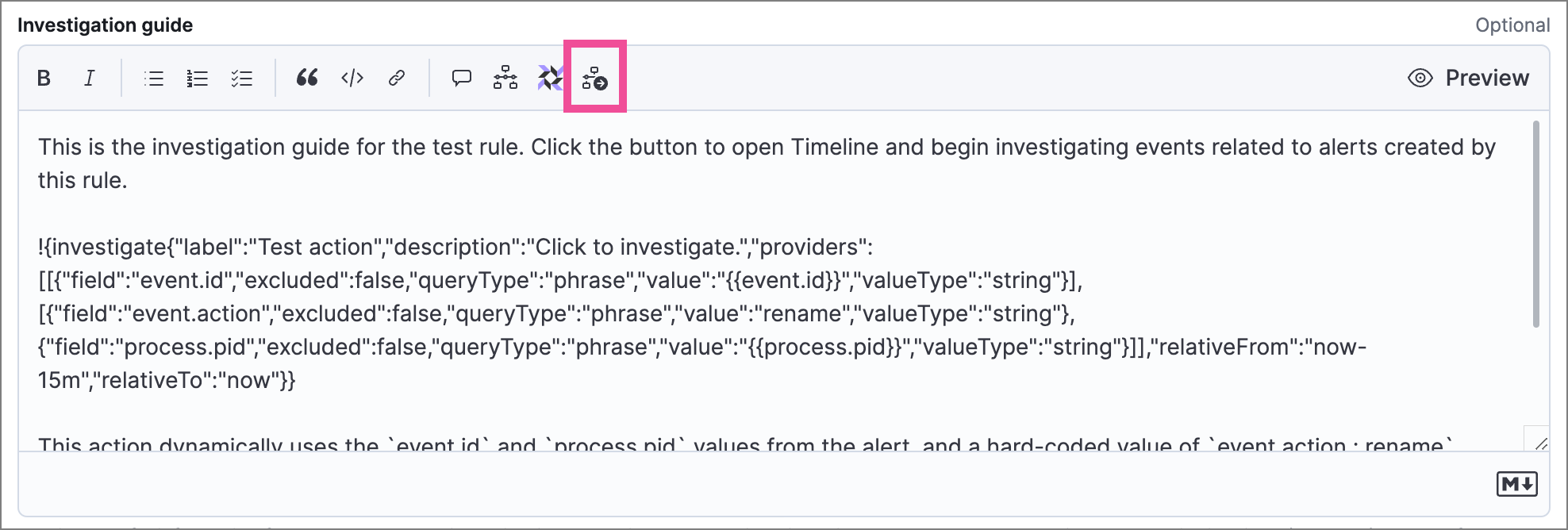Click the text area resize handle
Screen dimensions: 1568x530
[1539, 443]
